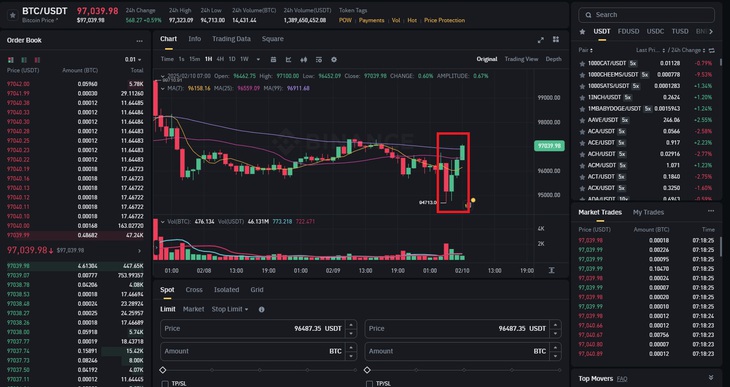Open the candlestick chart type icon
Viewport: 730px width, 387px height.
click(304, 60)
